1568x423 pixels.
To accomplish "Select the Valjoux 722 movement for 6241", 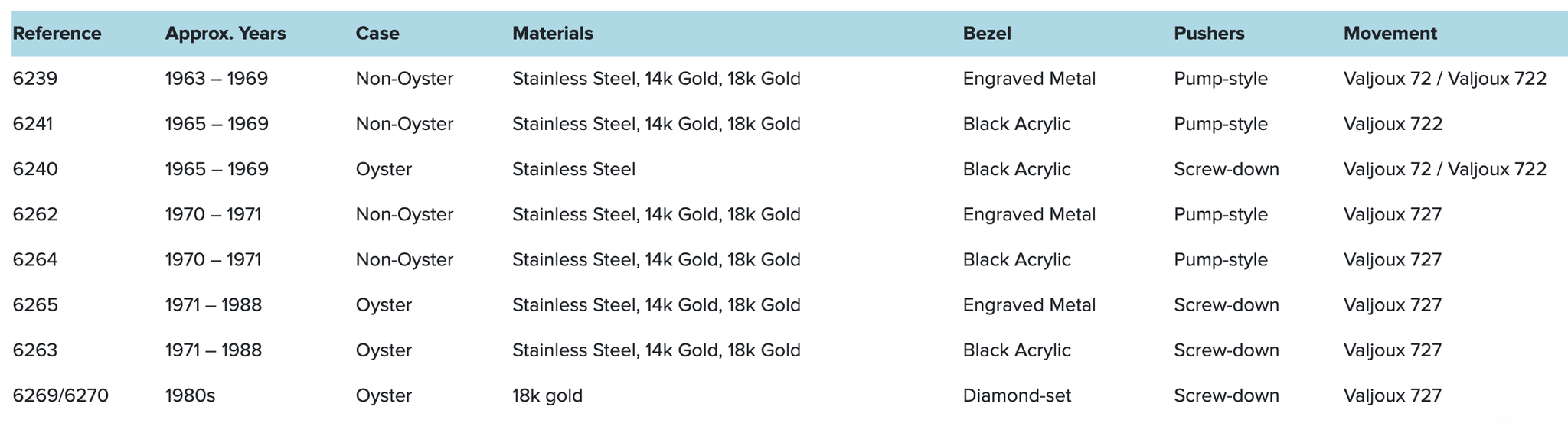I will tap(1393, 124).
